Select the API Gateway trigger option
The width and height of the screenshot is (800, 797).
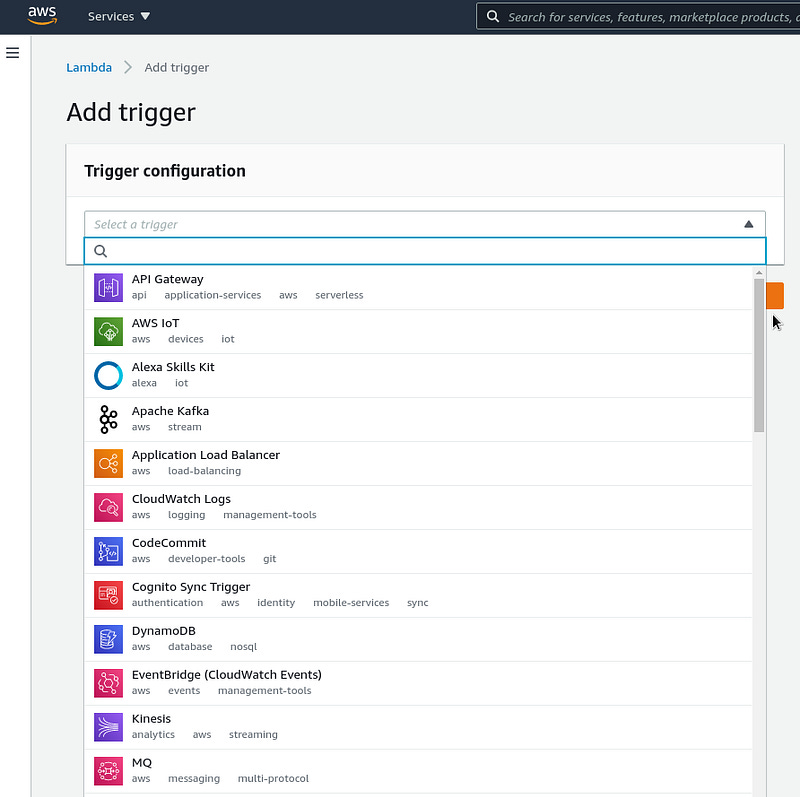pos(418,287)
